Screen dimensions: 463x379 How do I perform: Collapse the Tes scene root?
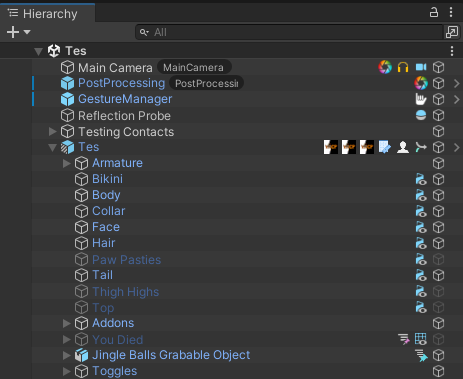[39, 51]
